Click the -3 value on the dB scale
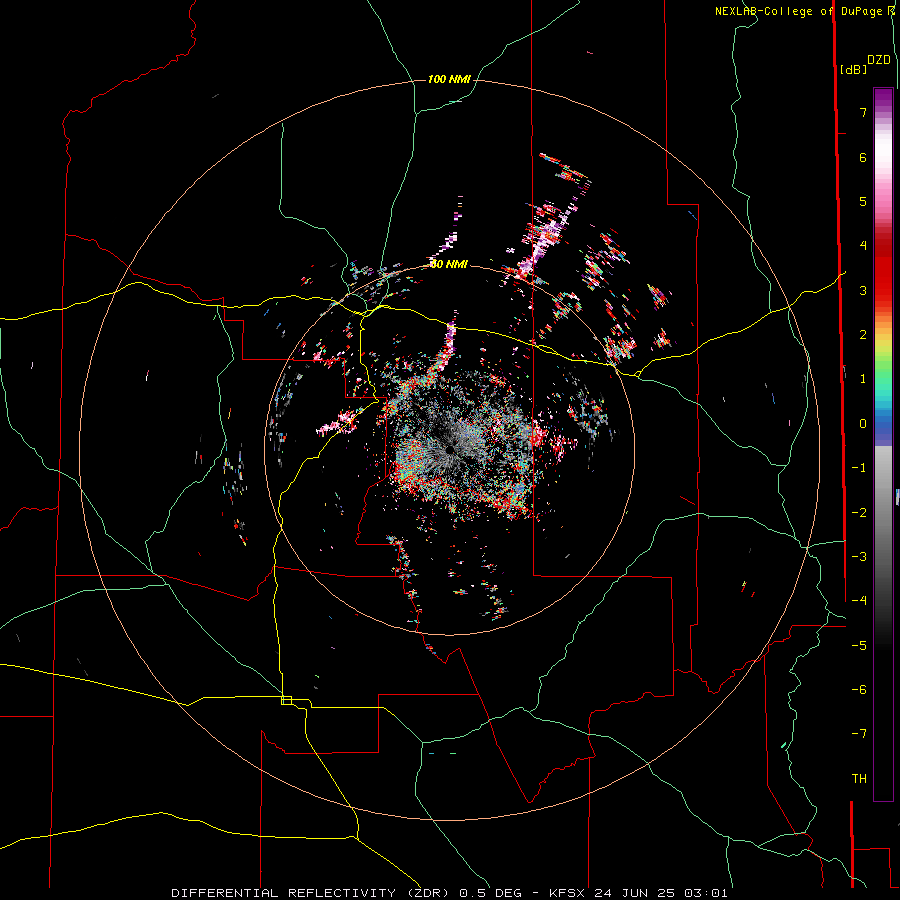The width and height of the screenshot is (900, 900). coord(859,557)
